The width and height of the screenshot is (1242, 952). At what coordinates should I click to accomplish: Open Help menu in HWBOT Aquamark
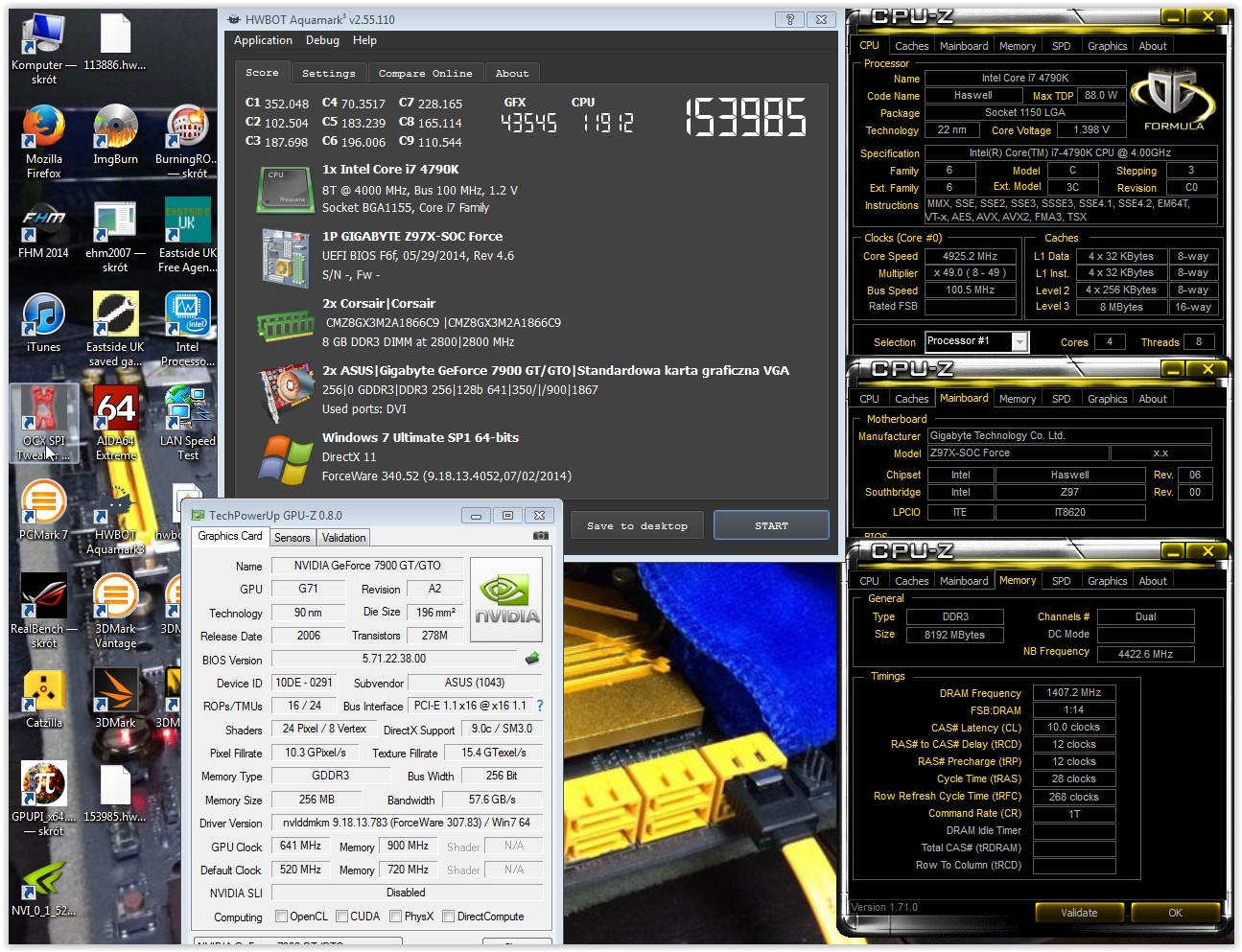(364, 40)
